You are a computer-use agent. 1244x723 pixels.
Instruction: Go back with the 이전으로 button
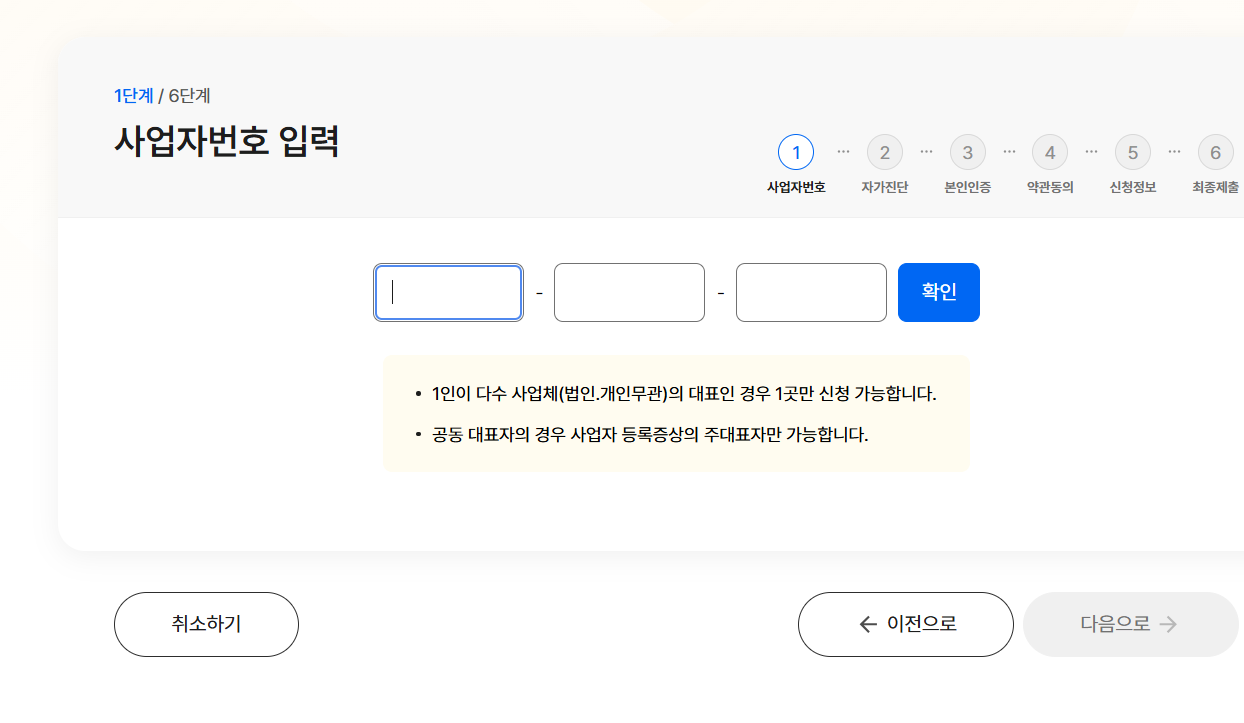click(906, 624)
